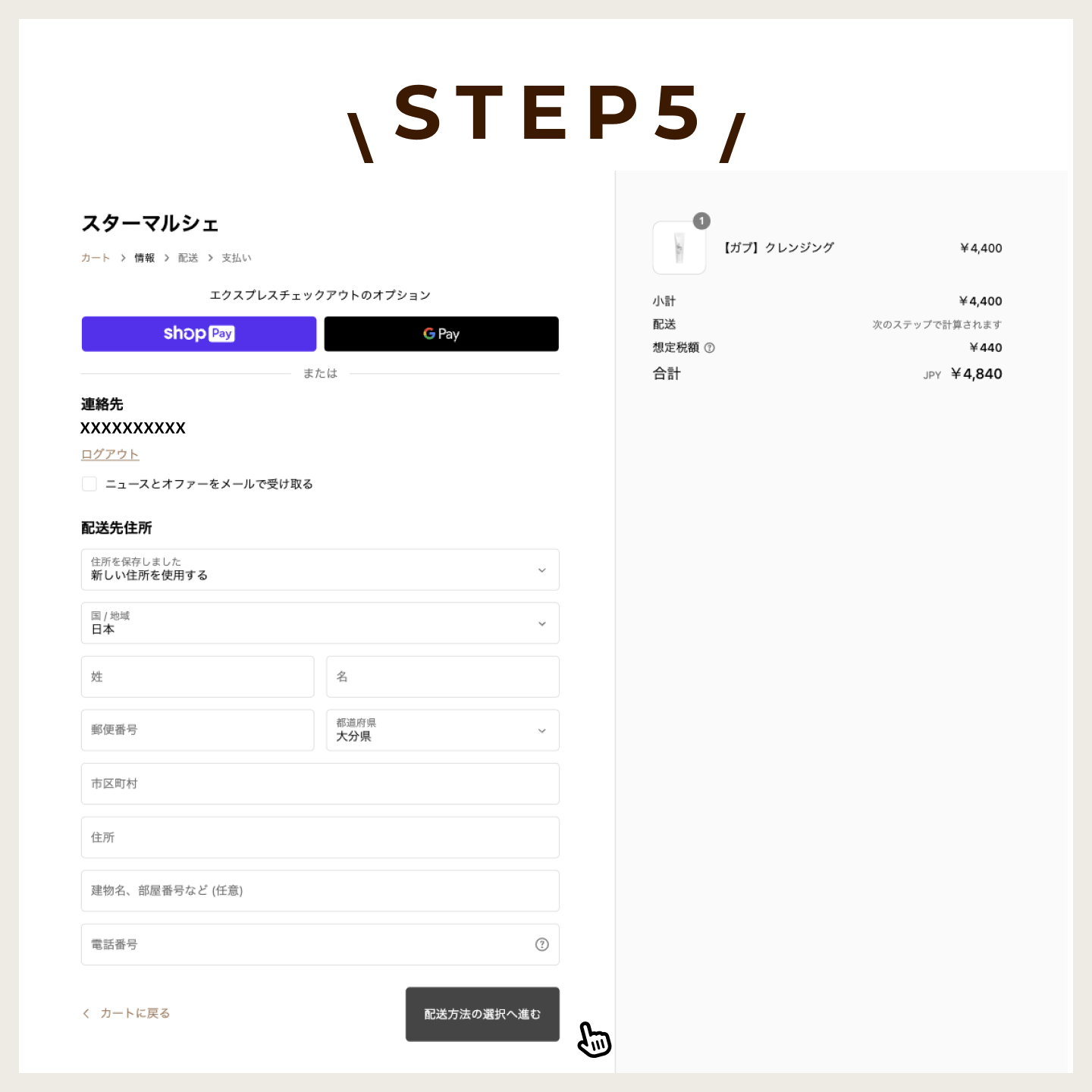Select the 配送 breadcrumb step
Image resolution: width=1092 pixels, height=1092 pixels.
(188, 258)
